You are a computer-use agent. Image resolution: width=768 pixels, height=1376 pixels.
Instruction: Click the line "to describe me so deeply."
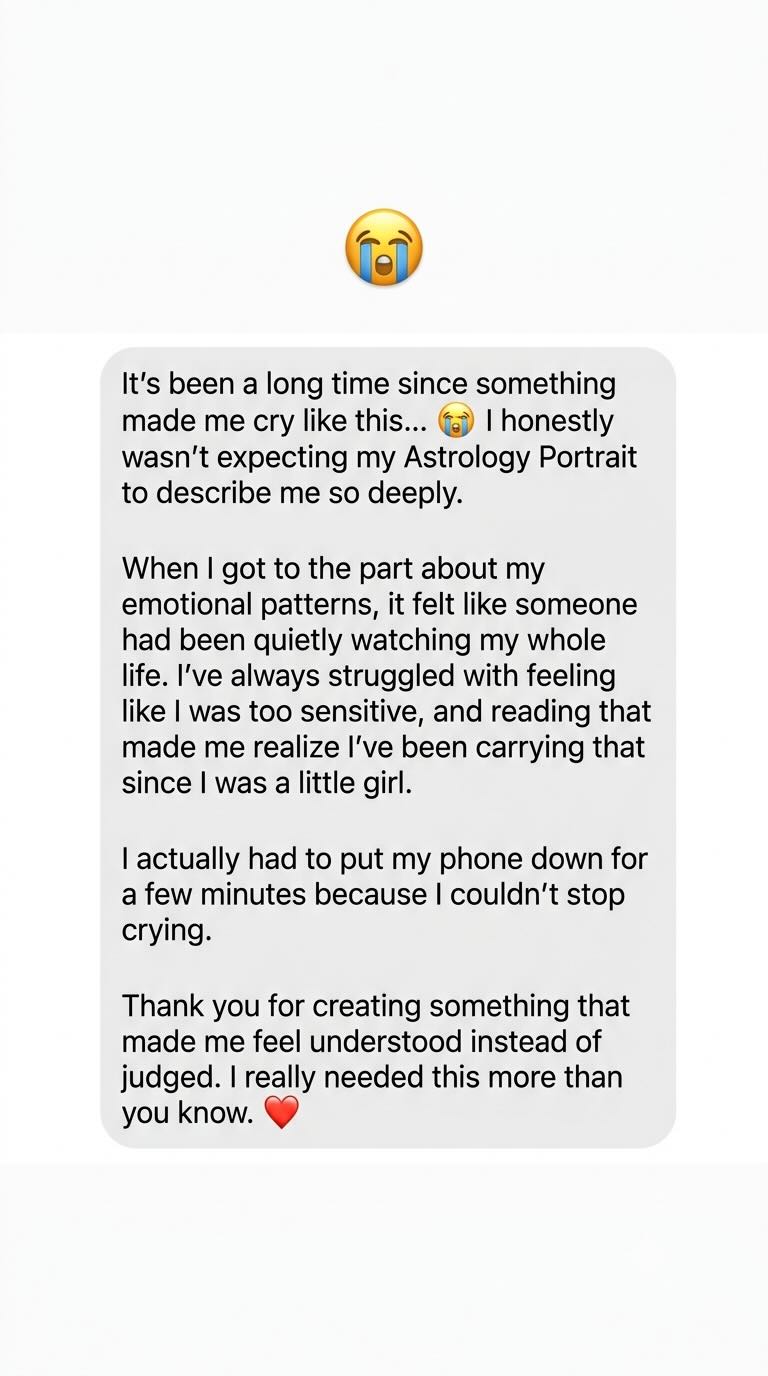click(x=292, y=494)
